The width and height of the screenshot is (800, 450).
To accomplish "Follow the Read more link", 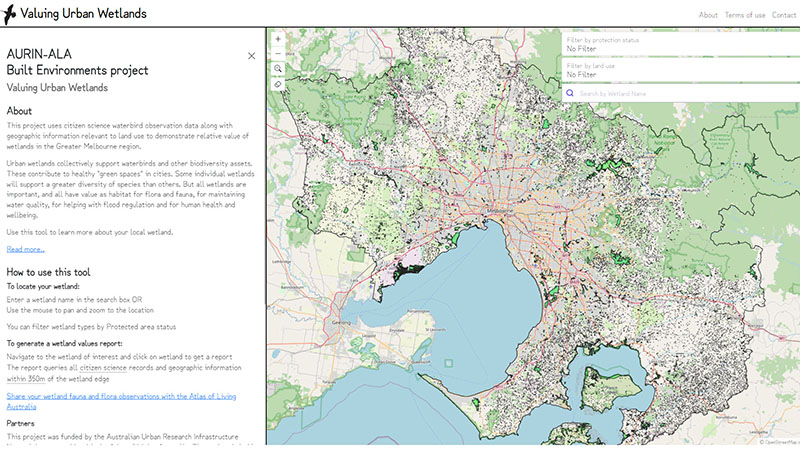I will point(26,249).
